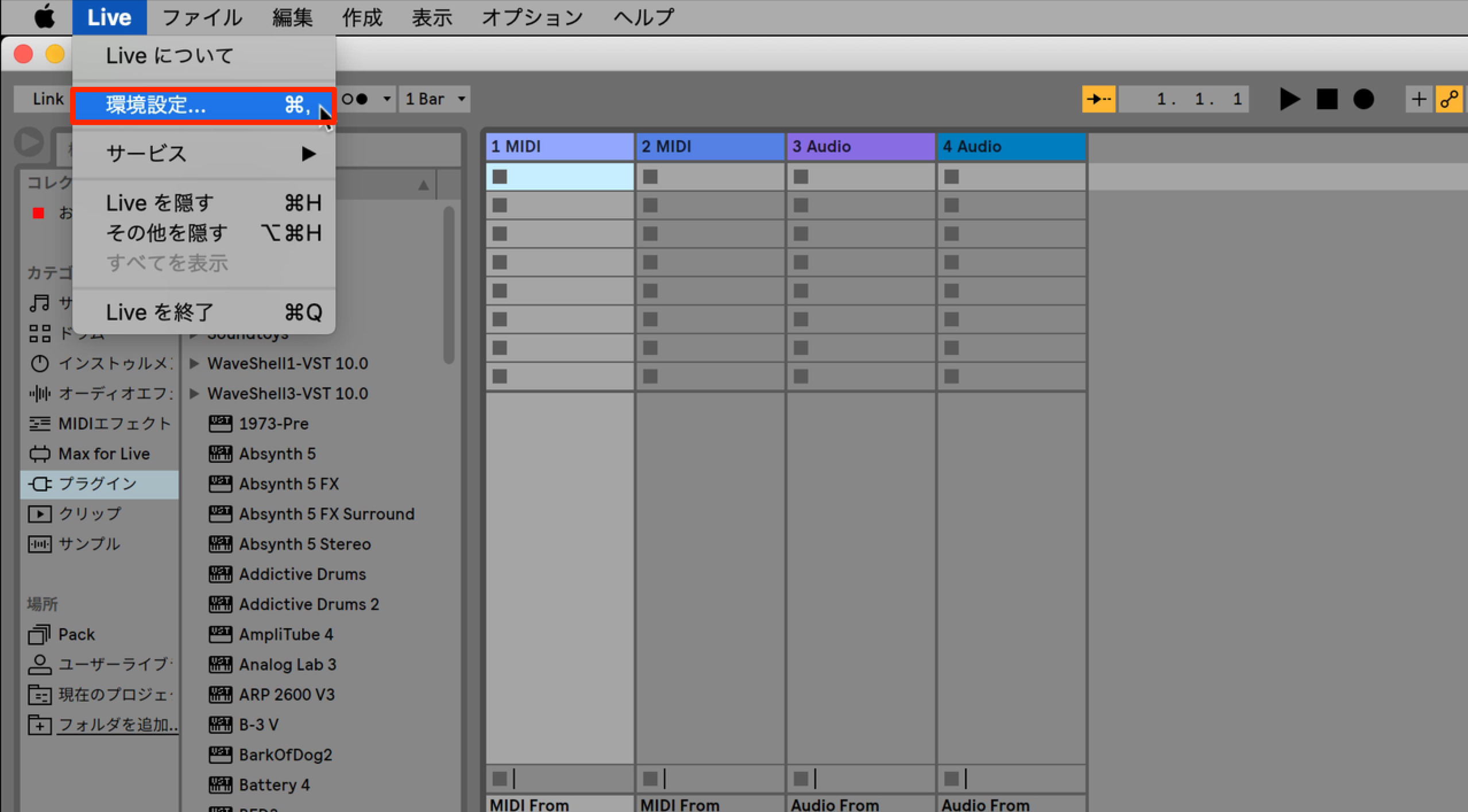Click the Battery 4 plugin icon
Image resolution: width=1468 pixels, height=812 pixels.
[221, 785]
